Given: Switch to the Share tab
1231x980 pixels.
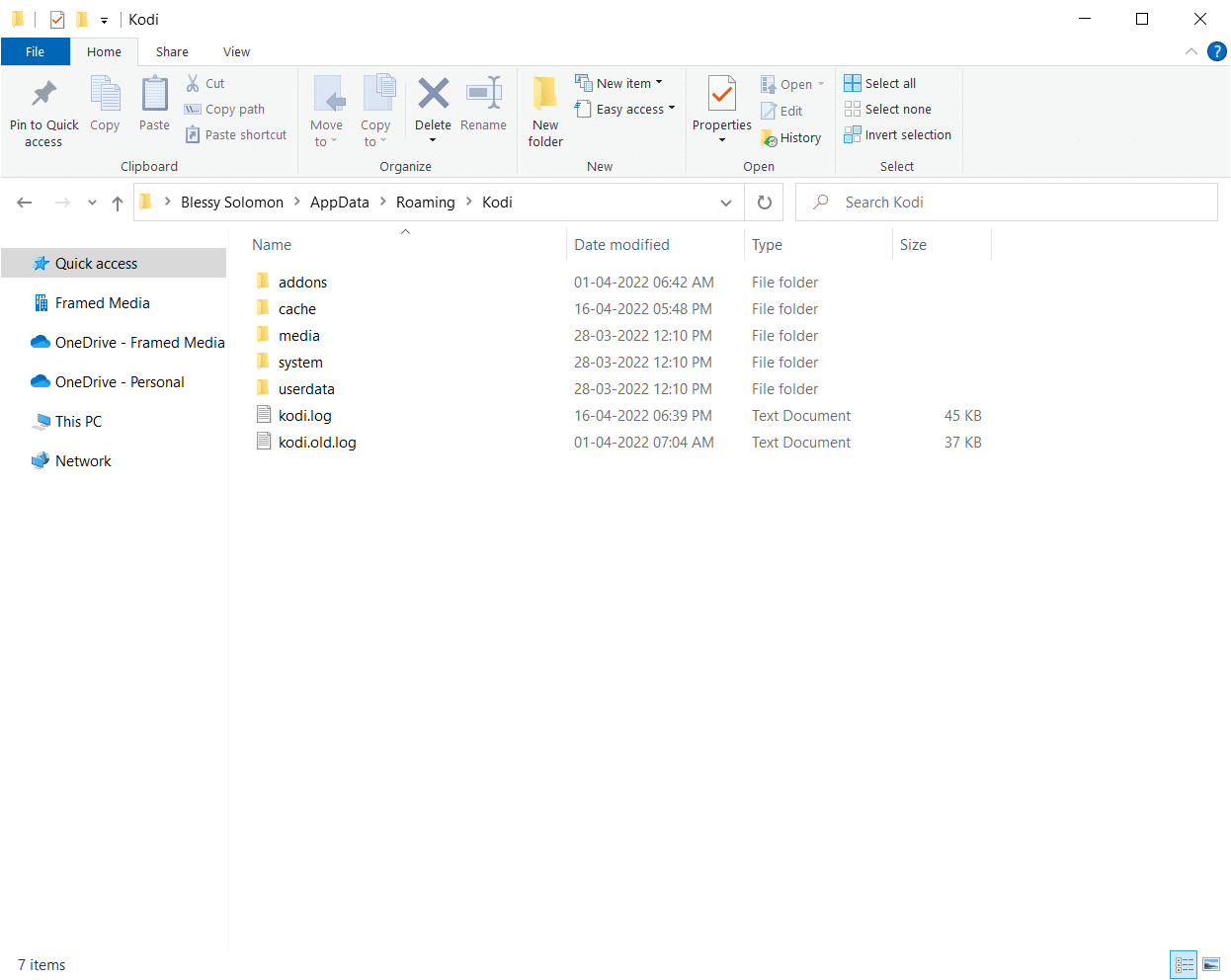Looking at the screenshot, I should 172,51.
